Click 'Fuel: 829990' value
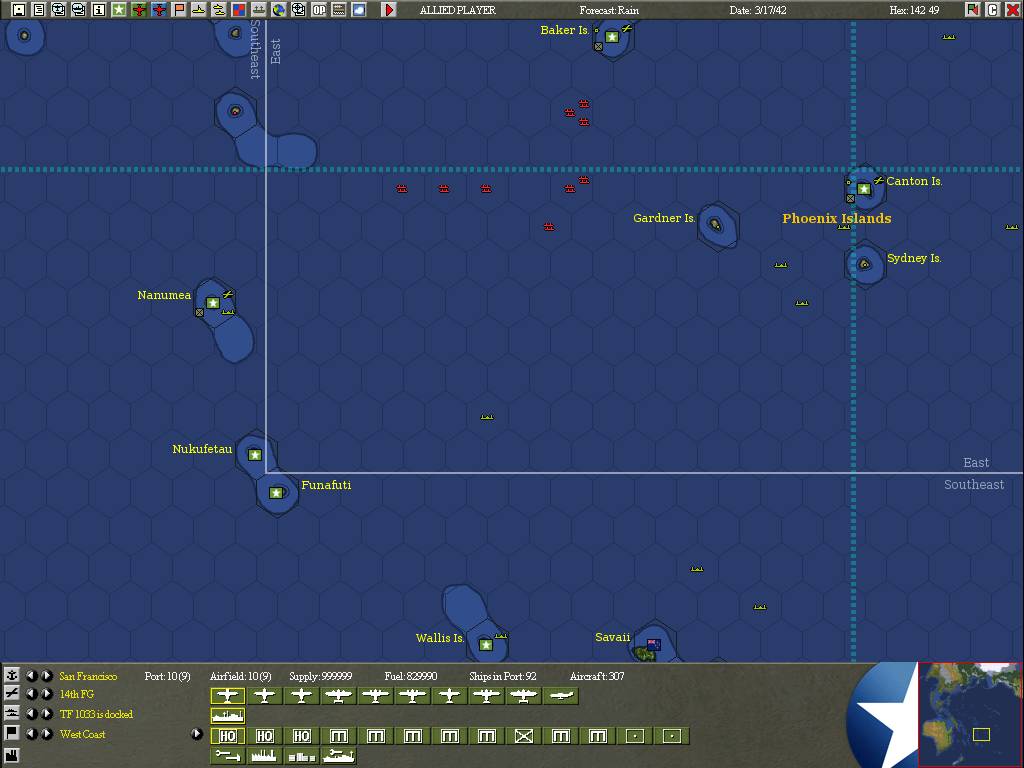The image size is (1024, 768). pos(411,676)
